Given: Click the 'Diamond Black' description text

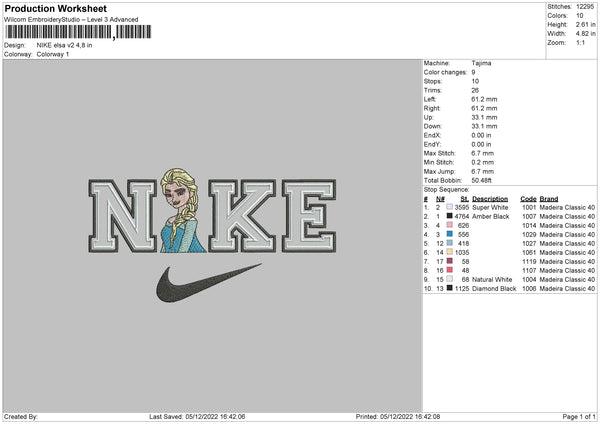Looking at the screenshot, I should click(x=494, y=289).
